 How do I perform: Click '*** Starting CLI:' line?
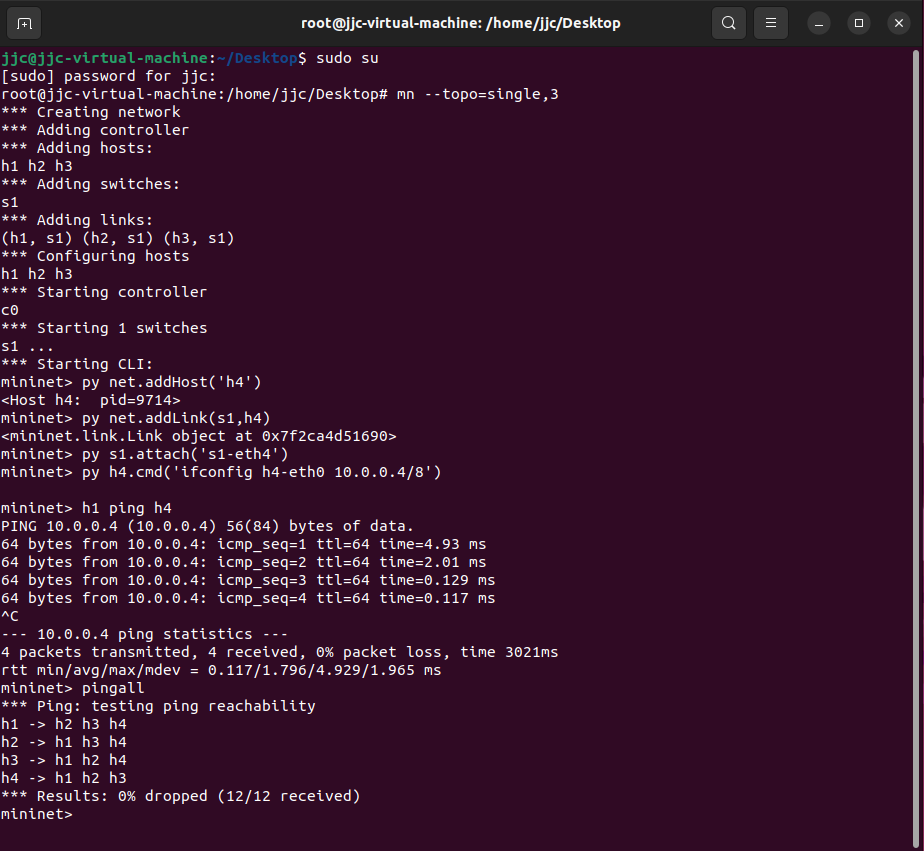(x=77, y=364)
